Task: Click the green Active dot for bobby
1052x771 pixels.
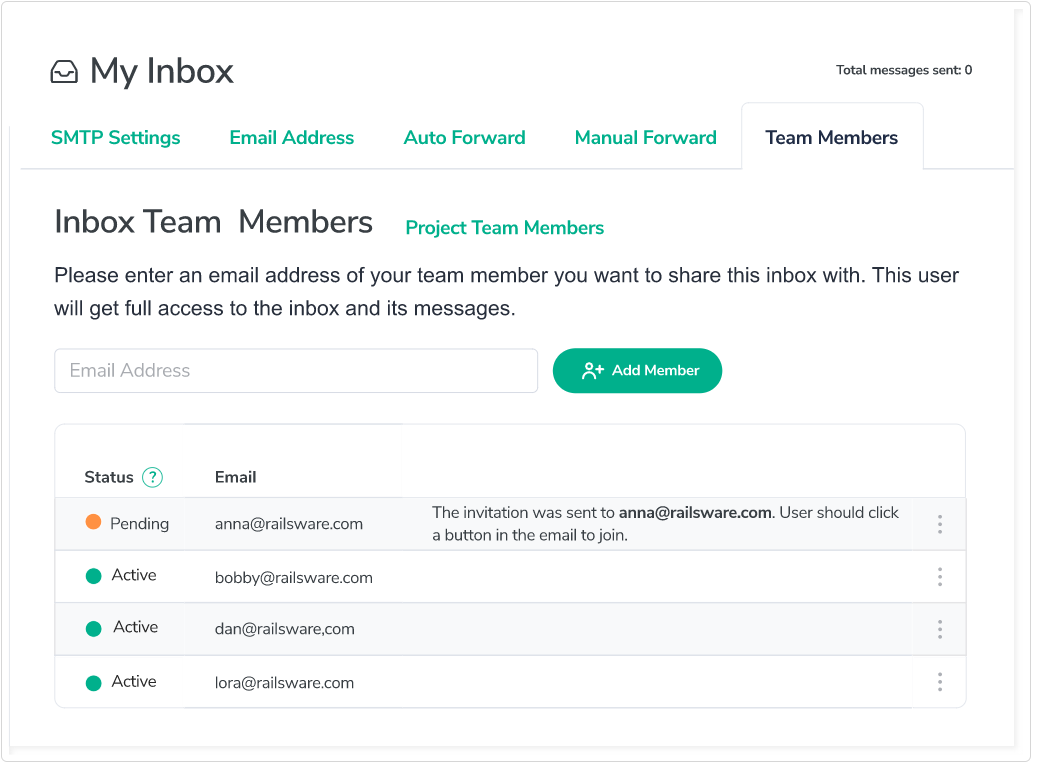Action: 93,576
